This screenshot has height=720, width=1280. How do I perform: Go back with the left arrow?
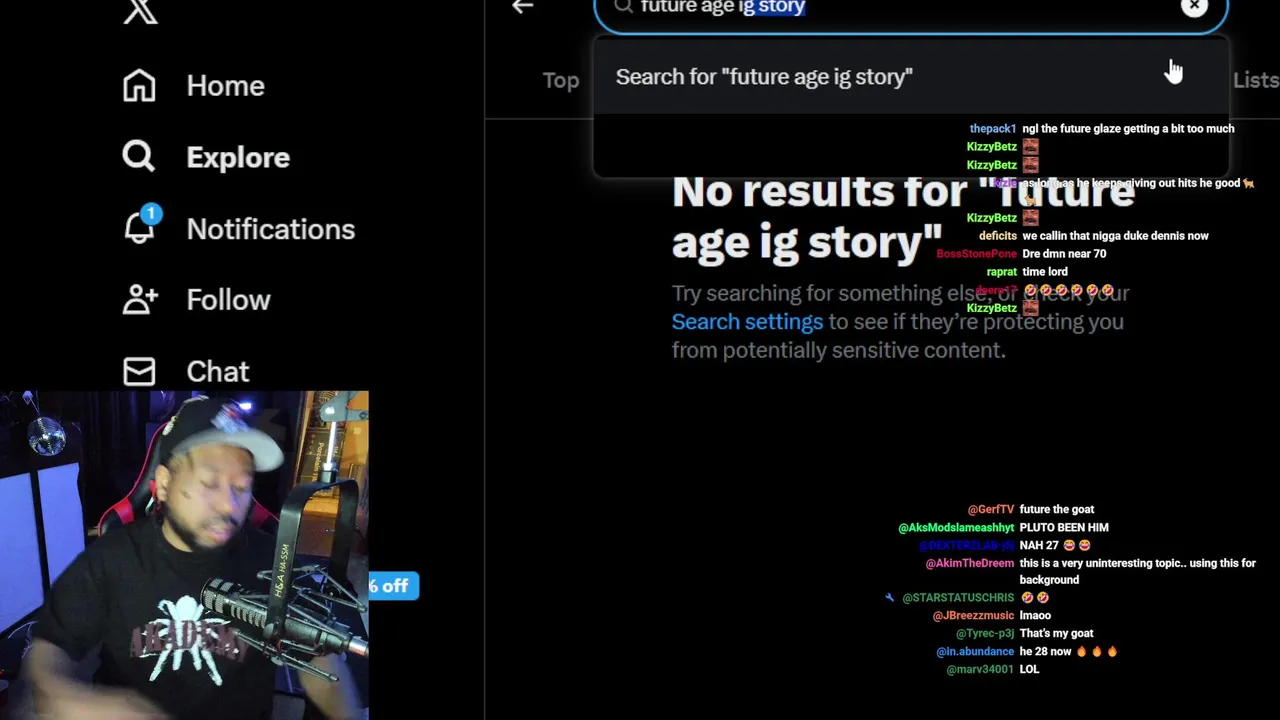pyautogui.click(x=522, y=7)
